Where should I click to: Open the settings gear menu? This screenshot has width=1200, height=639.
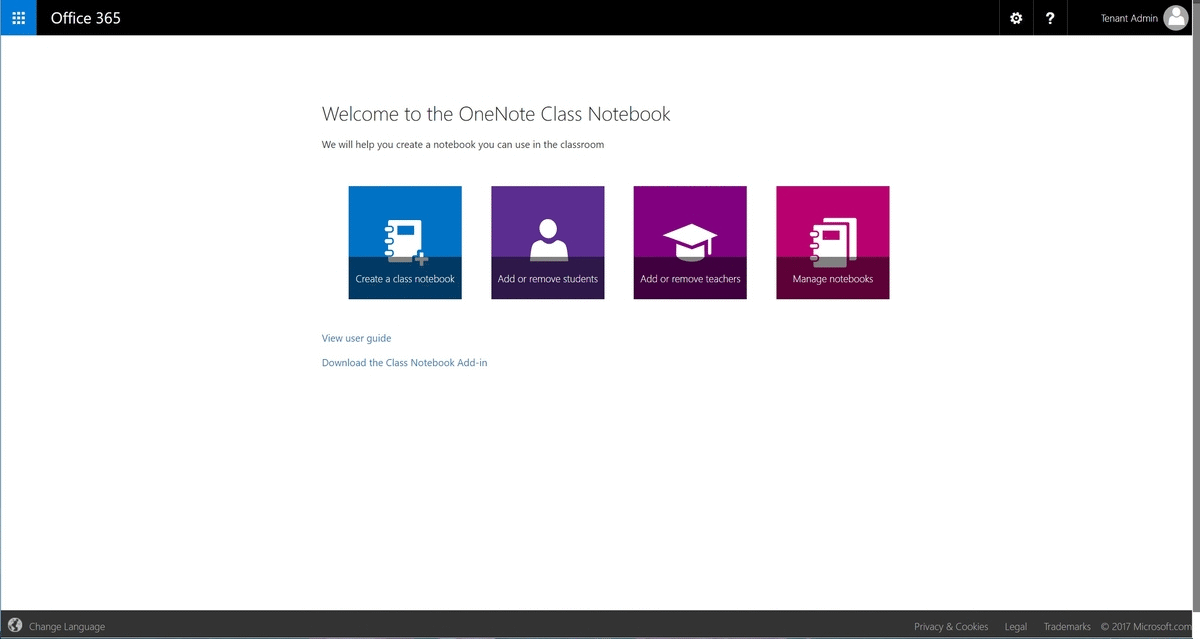[x=1016, y=18]
